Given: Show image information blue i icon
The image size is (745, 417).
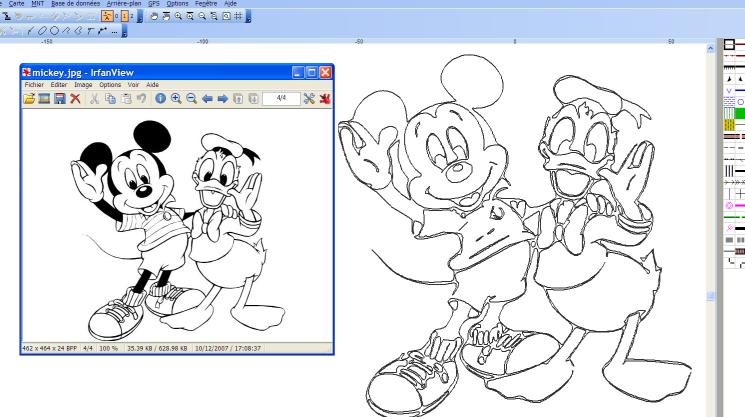Looking at the screenshot, I should pyautogui.click(x=161, y=98).
